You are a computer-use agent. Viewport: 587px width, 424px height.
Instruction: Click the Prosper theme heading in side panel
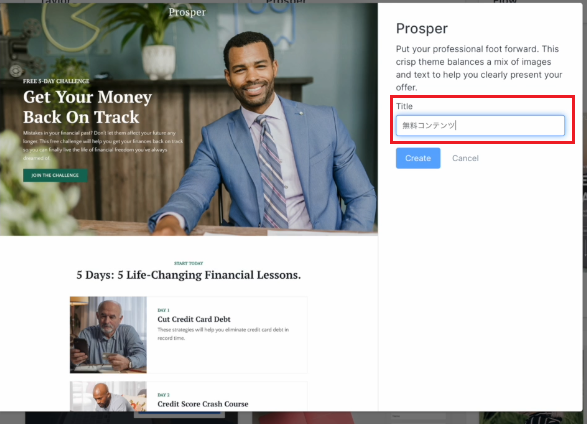coord(422,28)
